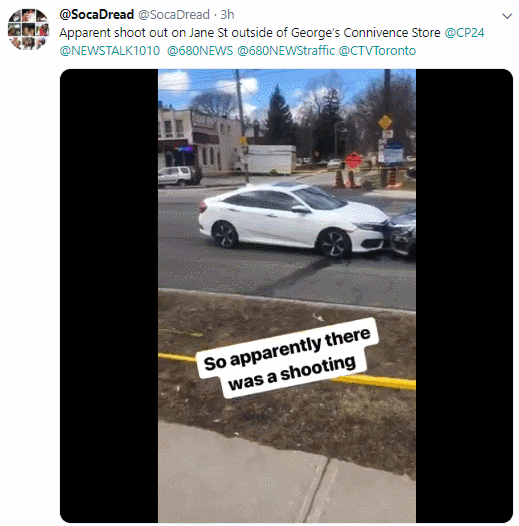Click the yellow diamond road sign in video
This screenshot has width=519, height=526.
[x=385, y=122]
